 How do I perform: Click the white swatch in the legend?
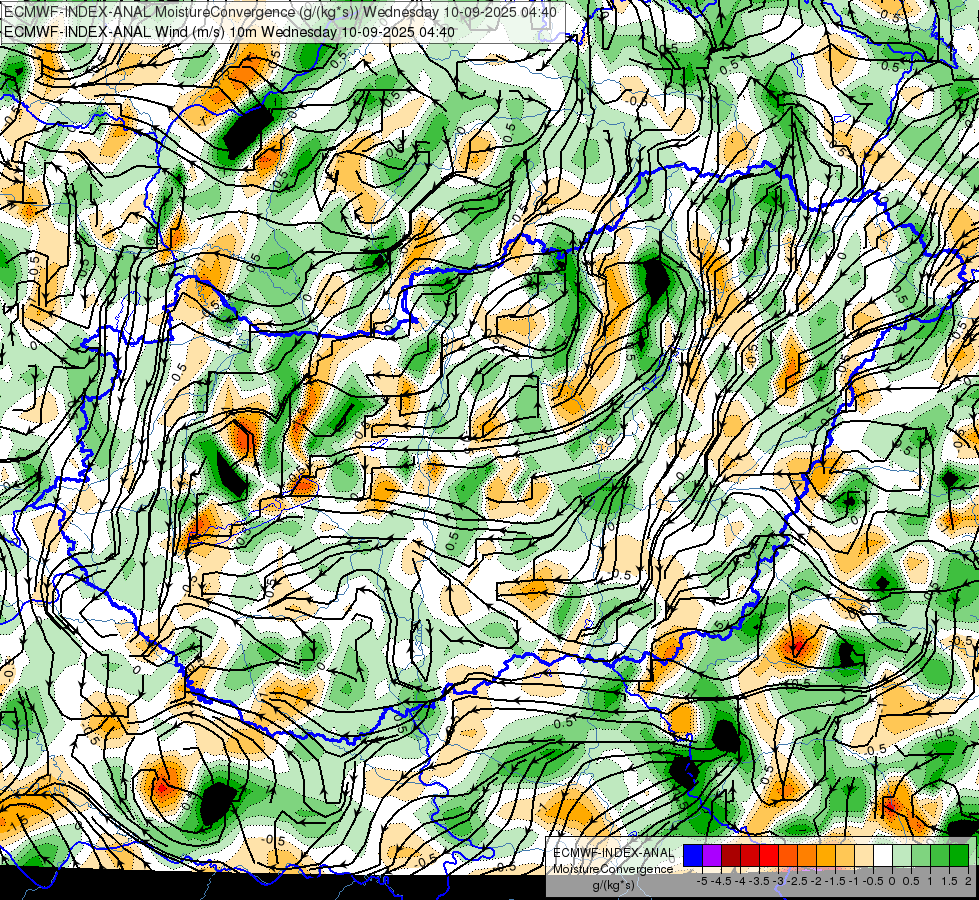click(883, 856)
